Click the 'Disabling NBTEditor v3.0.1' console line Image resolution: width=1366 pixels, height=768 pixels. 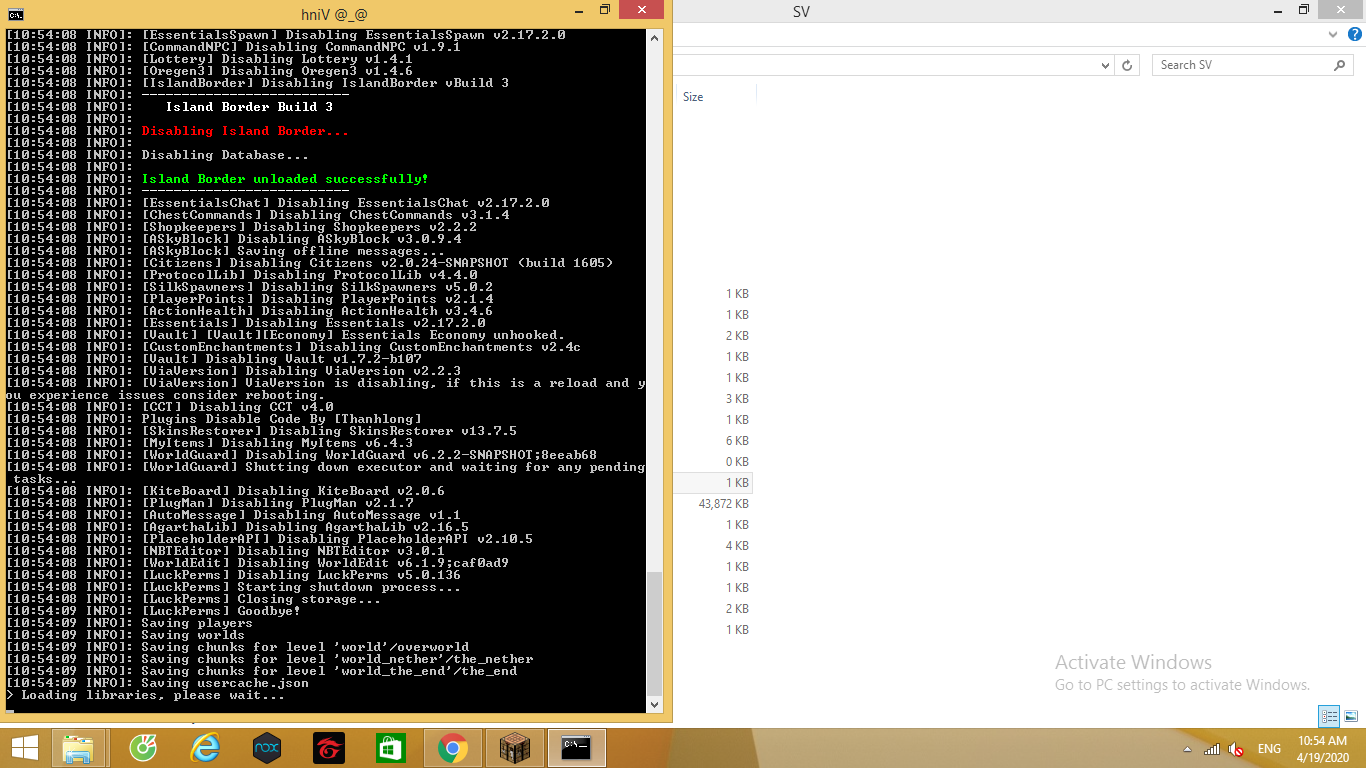pos(341,551)
